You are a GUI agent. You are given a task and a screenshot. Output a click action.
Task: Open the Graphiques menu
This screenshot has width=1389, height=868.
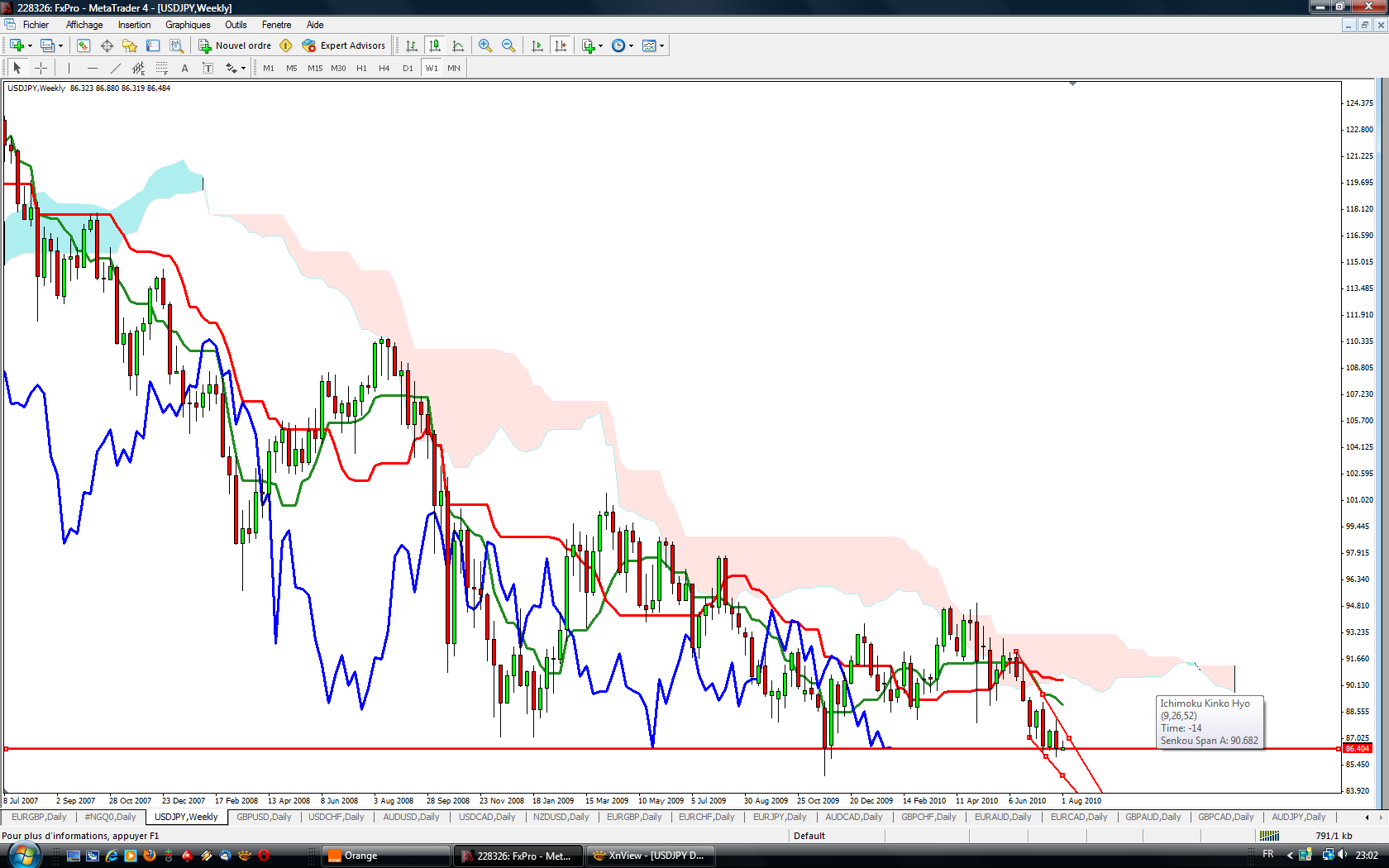point(188,25)
